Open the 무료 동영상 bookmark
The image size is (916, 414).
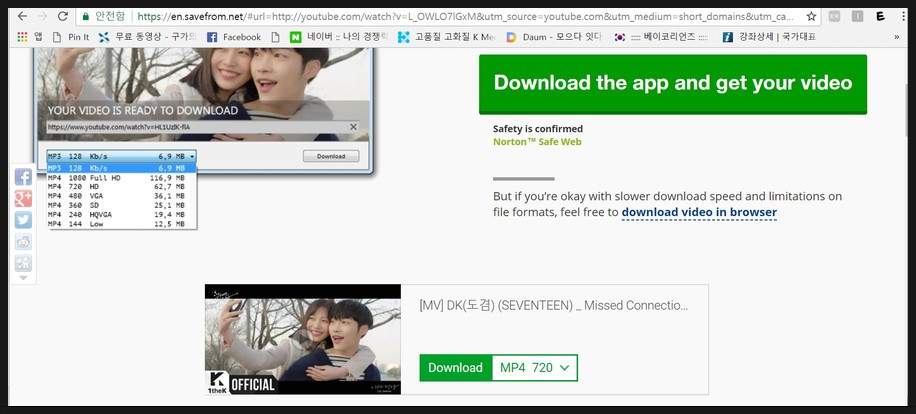point(148,37)
